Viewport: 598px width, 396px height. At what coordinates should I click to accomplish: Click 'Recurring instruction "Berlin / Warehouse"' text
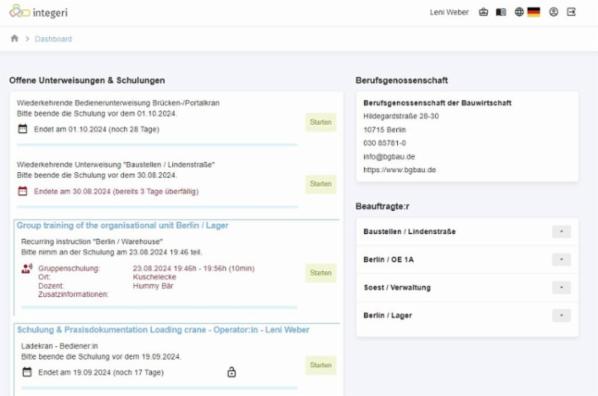pyautogui.click(x=92, y=242)
